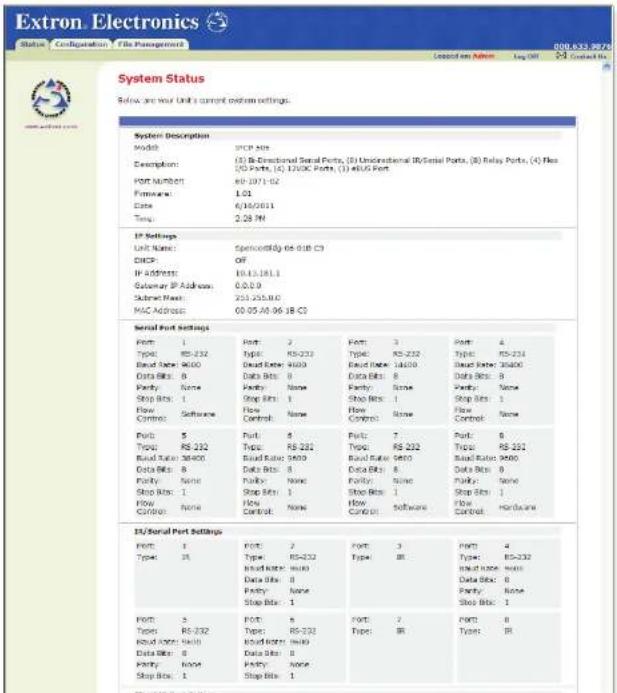Click the subnet mask value 255.255.0.0
617x693 pixels.
(x=258, y=298)
